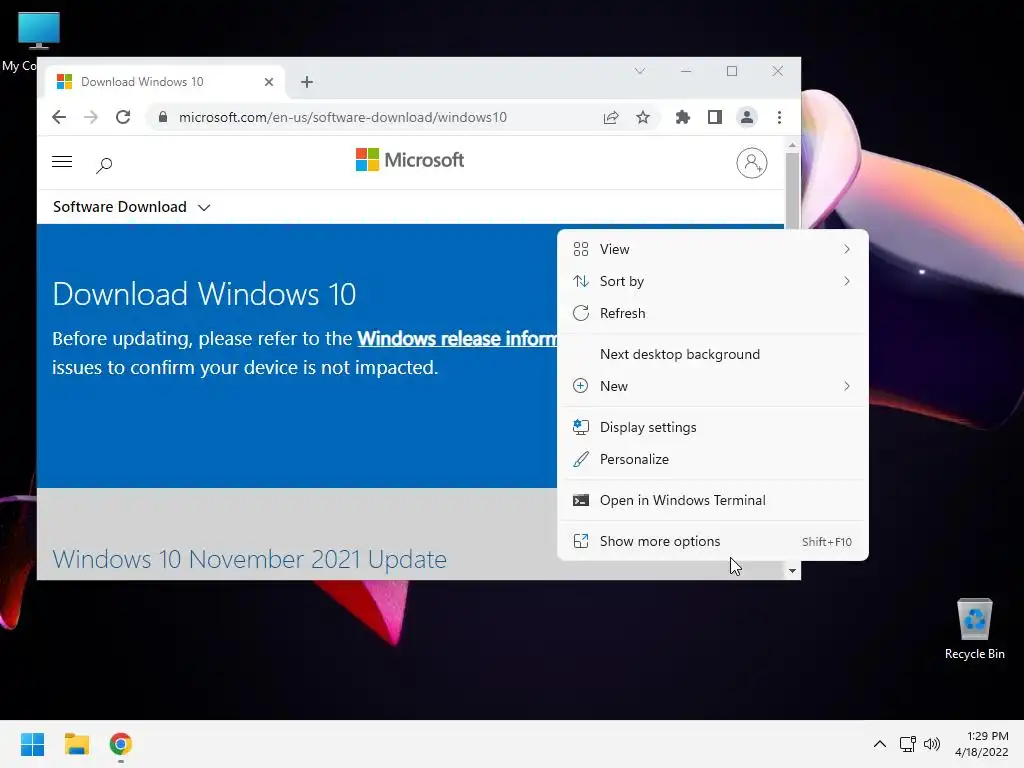Click the scrollbar up arrow in Chrome
1024x768 pixels.
(x=792, y=145)
